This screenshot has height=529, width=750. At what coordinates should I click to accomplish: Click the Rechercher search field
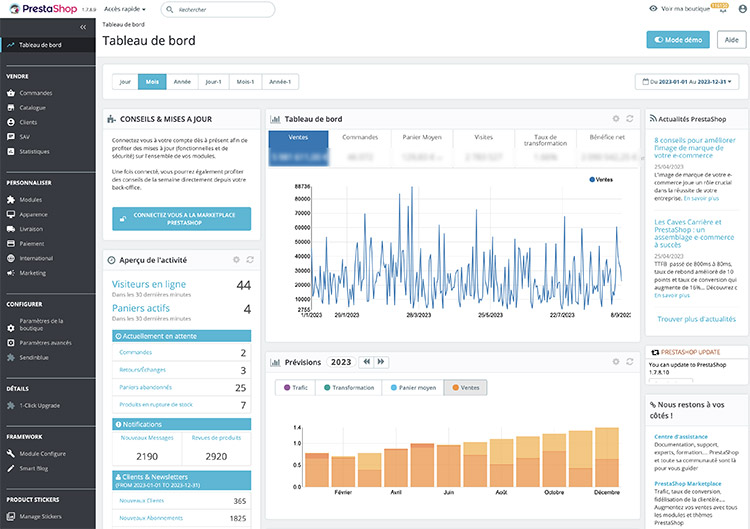coord(218,10)
